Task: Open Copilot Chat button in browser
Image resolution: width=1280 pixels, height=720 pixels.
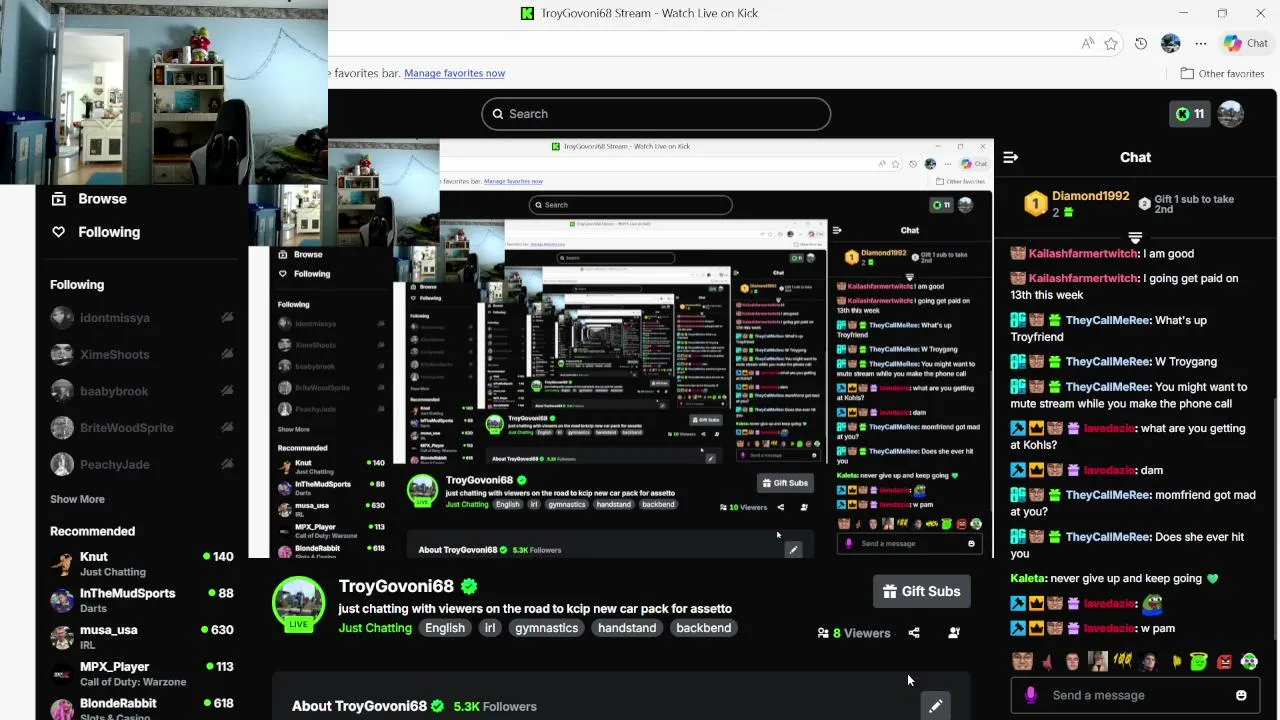Action: tap(1246, 43)
